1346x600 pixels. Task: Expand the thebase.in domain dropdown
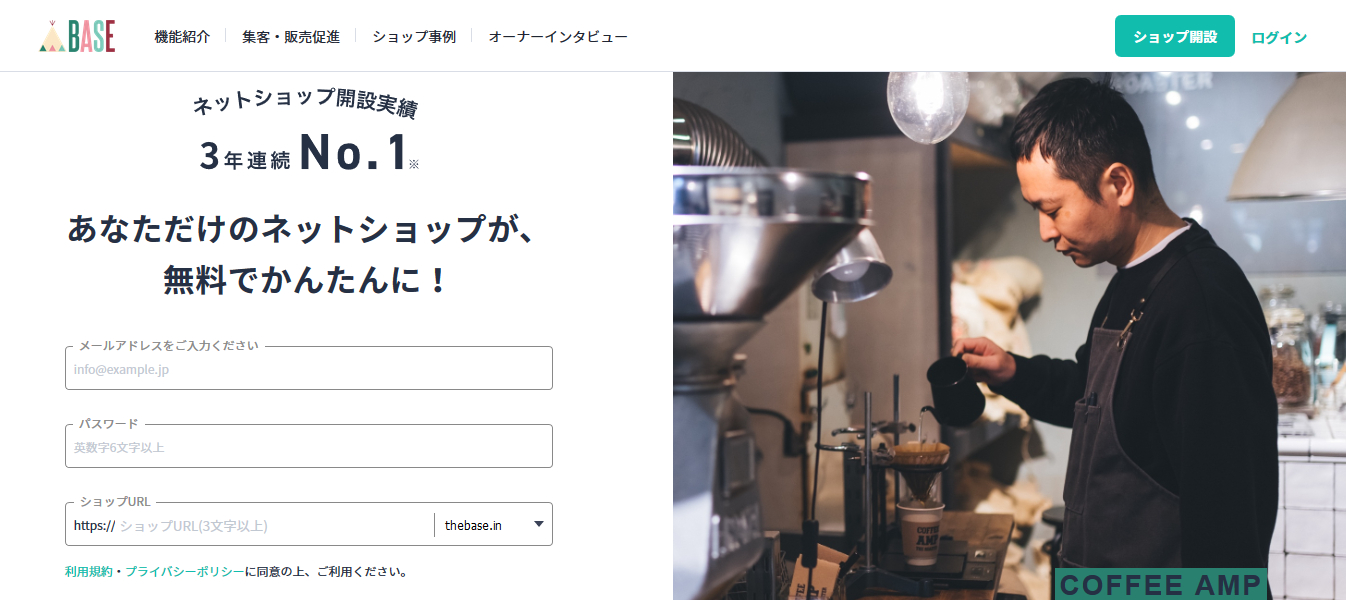[494, 525]
